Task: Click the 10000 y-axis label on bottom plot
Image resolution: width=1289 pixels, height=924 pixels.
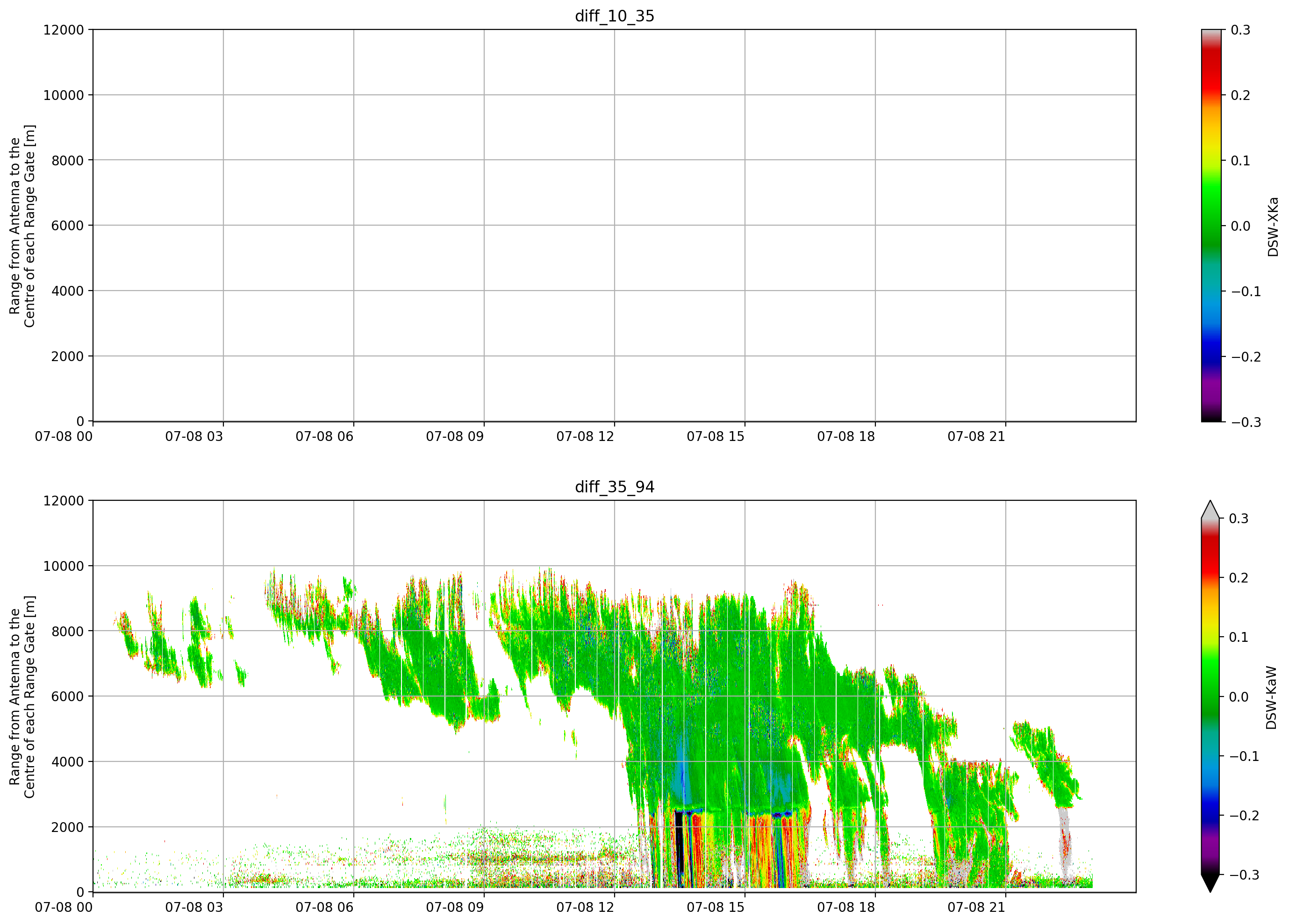Action: (x=64, y=566)
